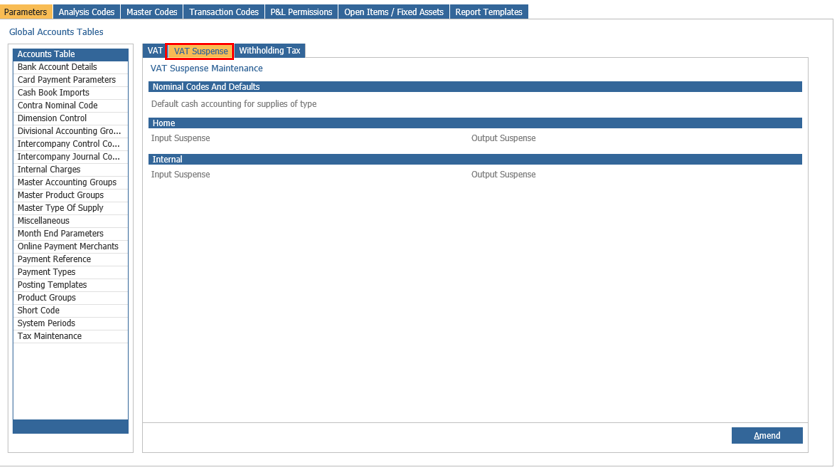Image resolution: width=835 pixels, height=471 pixels.
Task: Switch to the Master Codes tab
Action: point(152,12)
